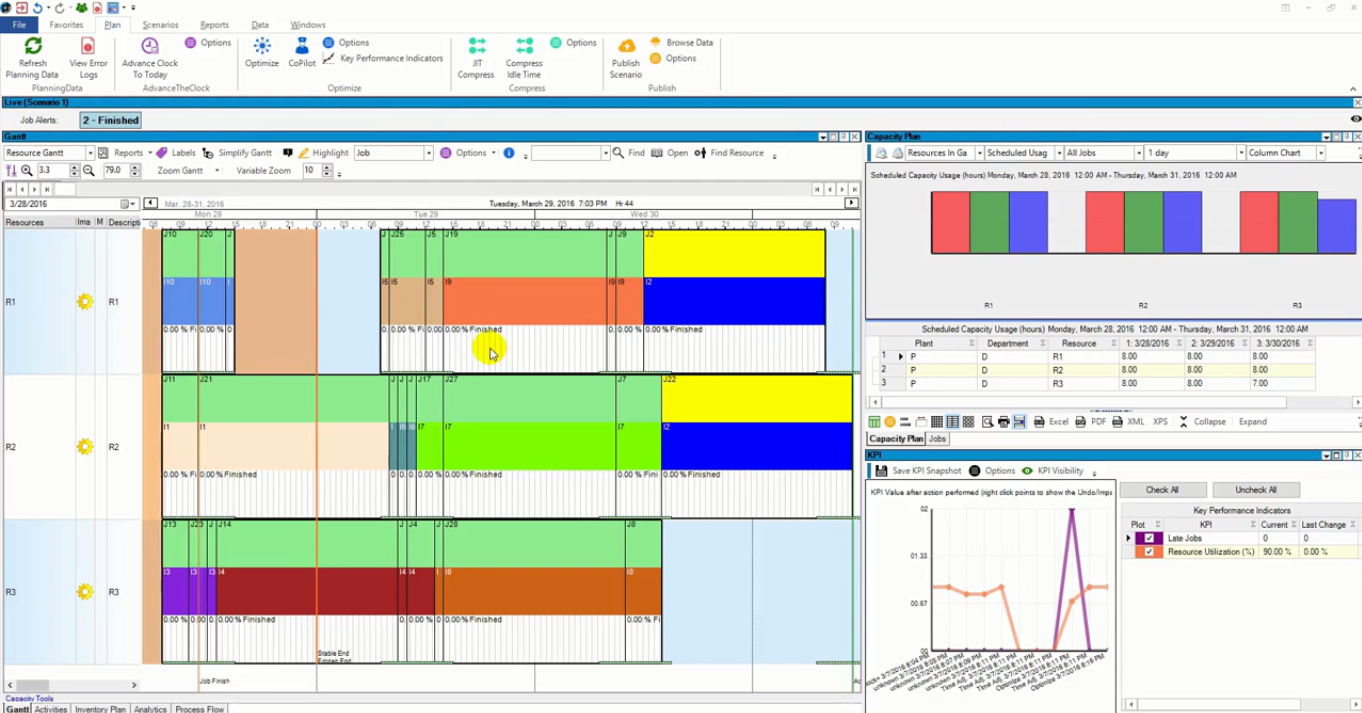Toggle the Late Jobs plot checkbox

1149,538
